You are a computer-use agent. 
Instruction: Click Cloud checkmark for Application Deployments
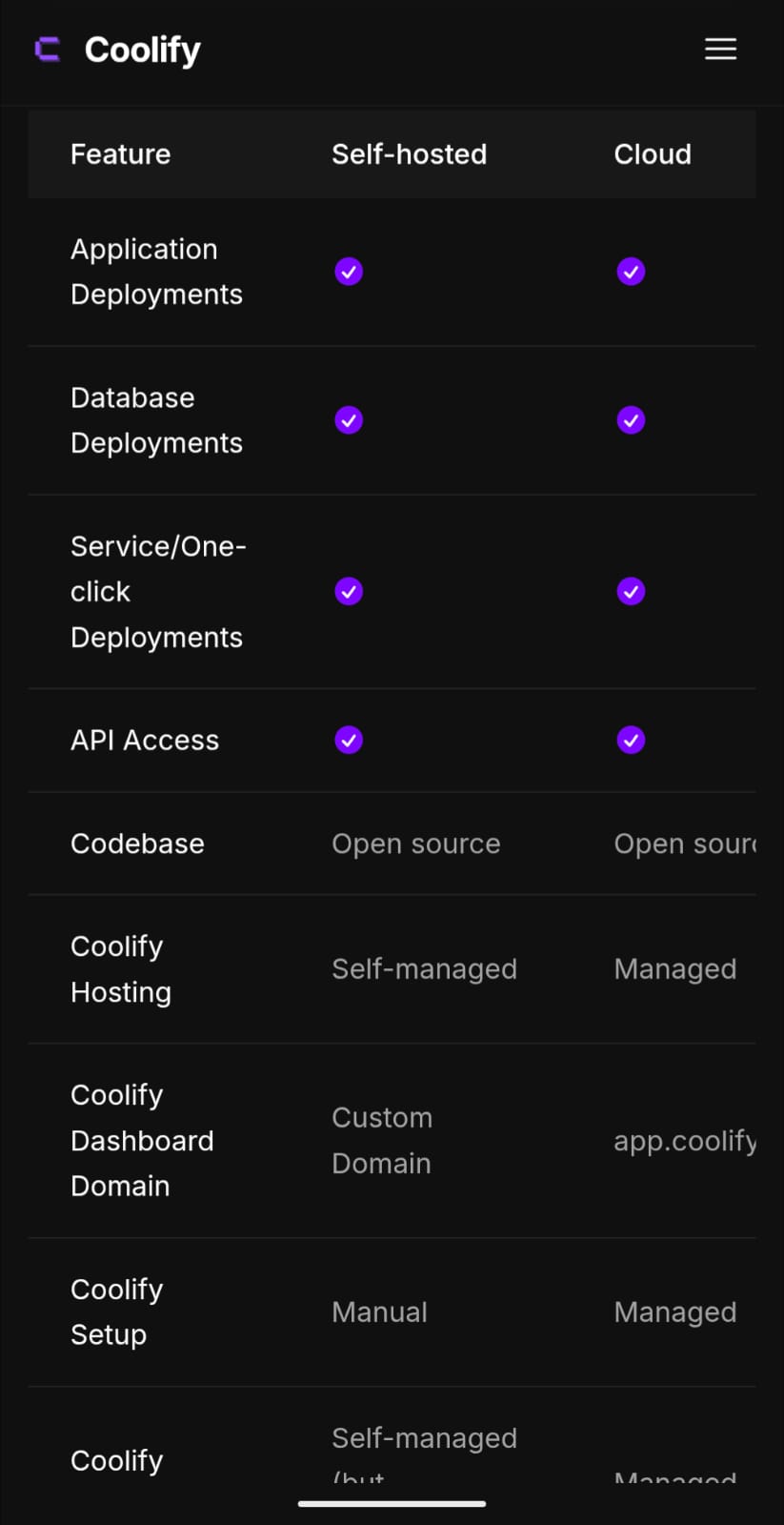631,272
